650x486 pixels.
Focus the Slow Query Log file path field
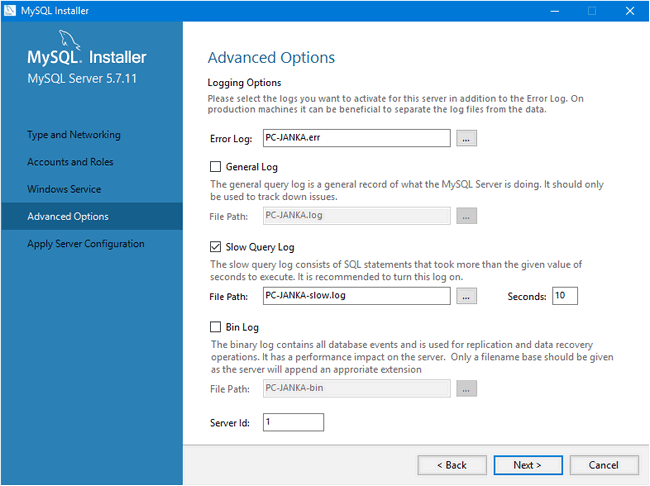tap(356, 296)
